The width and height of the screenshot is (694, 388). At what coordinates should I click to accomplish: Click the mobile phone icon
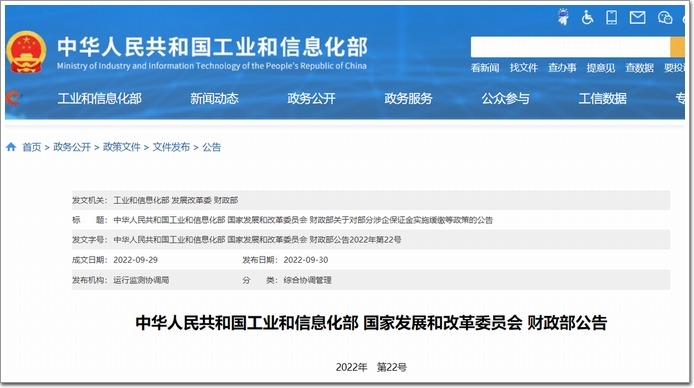pyautogui.click(x=612, y=18)
